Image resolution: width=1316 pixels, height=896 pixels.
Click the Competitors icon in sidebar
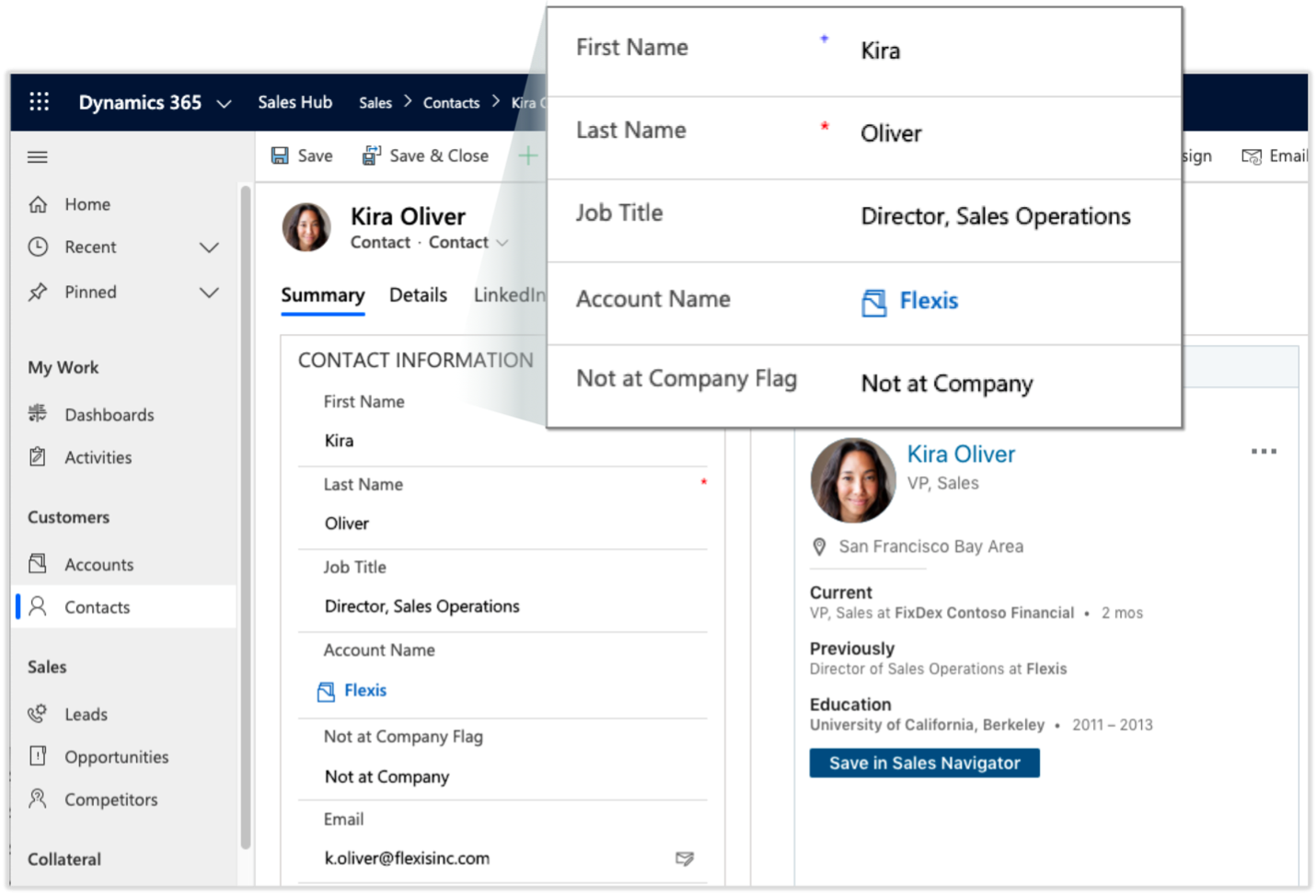(38, 798)
